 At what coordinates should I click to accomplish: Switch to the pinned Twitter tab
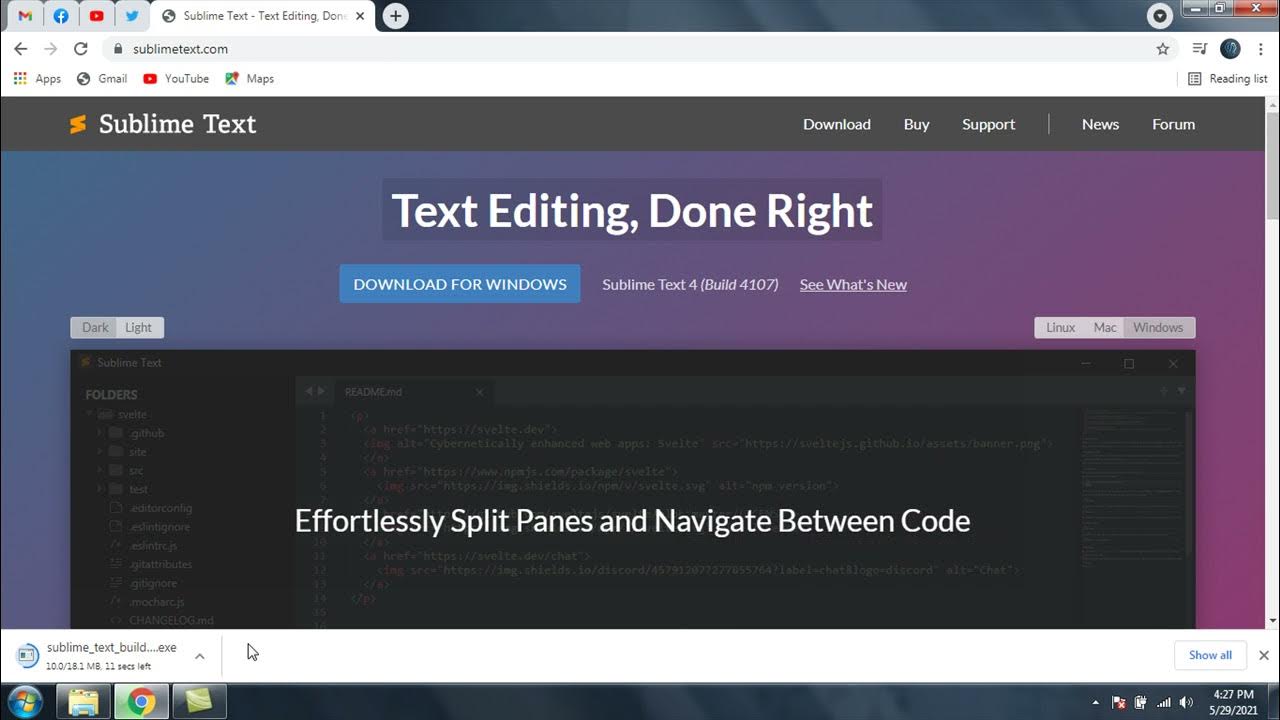coord(133,16)
